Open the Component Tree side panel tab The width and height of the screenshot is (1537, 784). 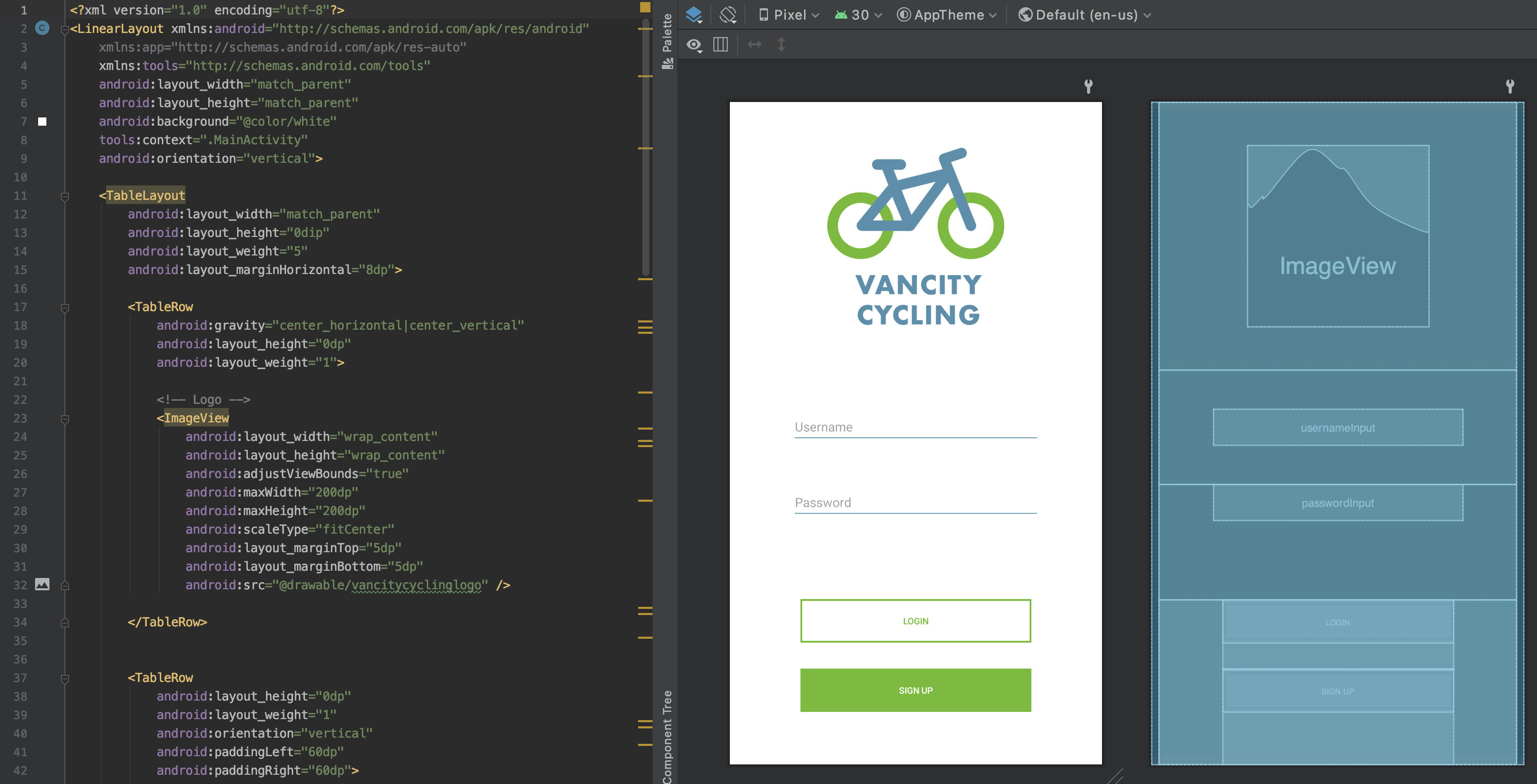tap(667, 736)
